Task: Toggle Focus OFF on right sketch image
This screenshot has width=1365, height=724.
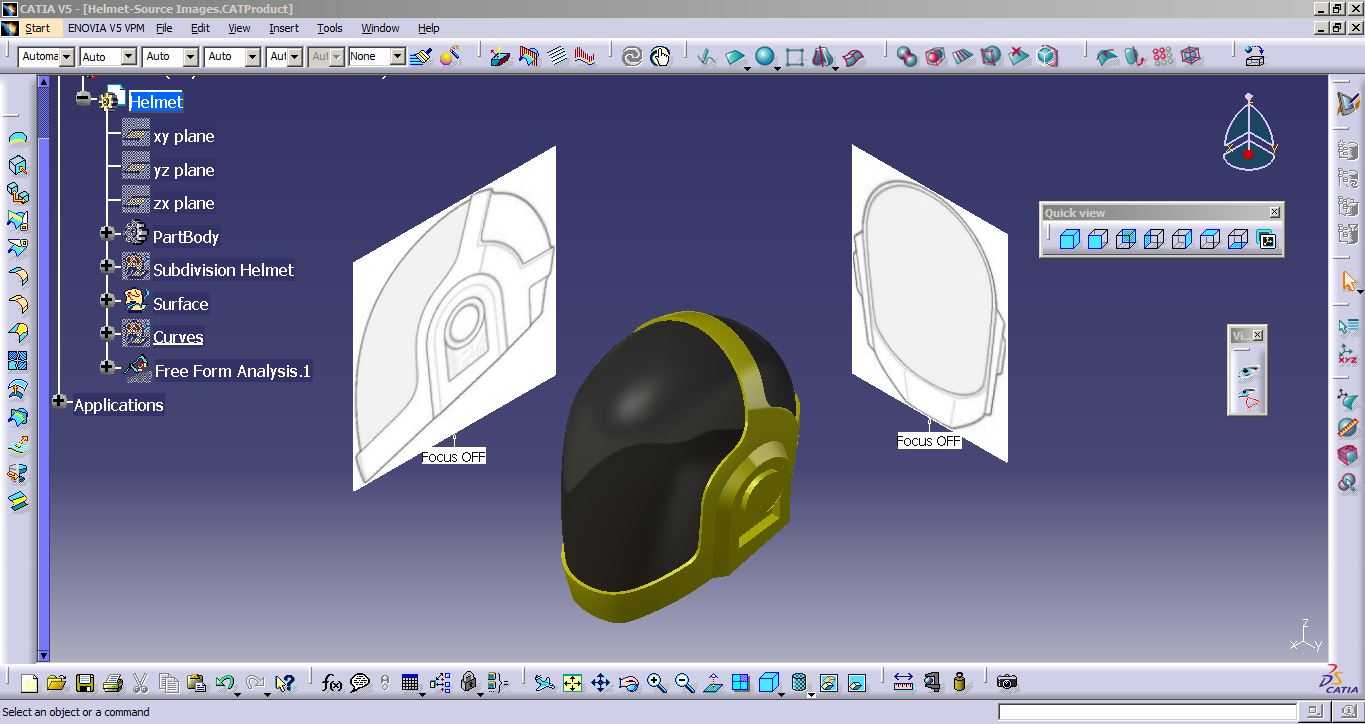Action: [x=929, y=441]
